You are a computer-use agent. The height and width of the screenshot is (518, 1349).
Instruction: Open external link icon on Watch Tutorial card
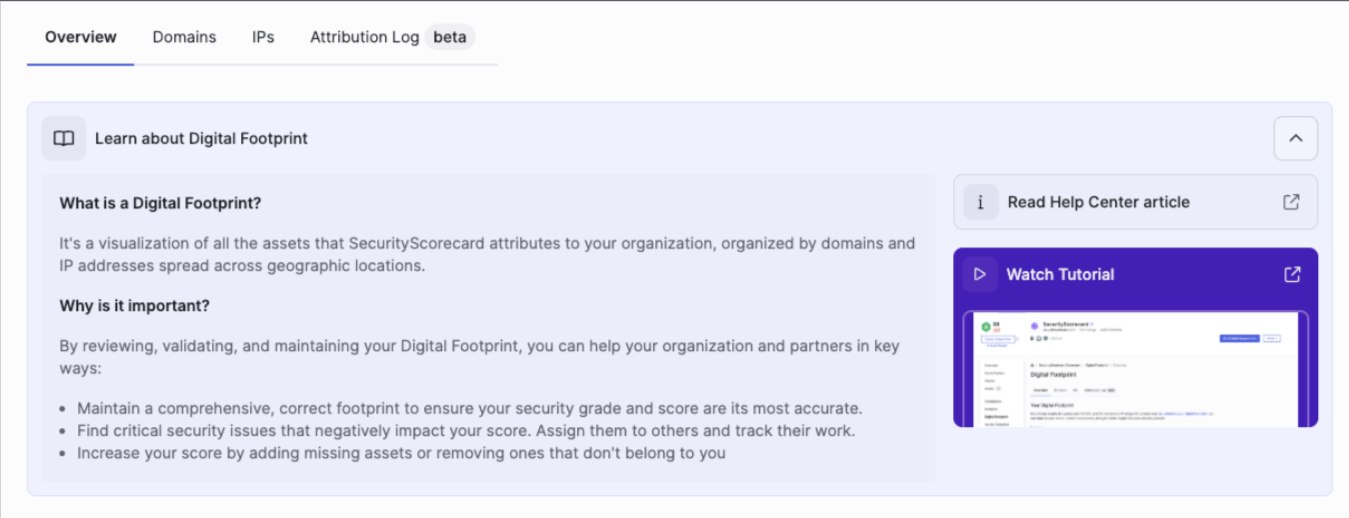point(1292,274)
